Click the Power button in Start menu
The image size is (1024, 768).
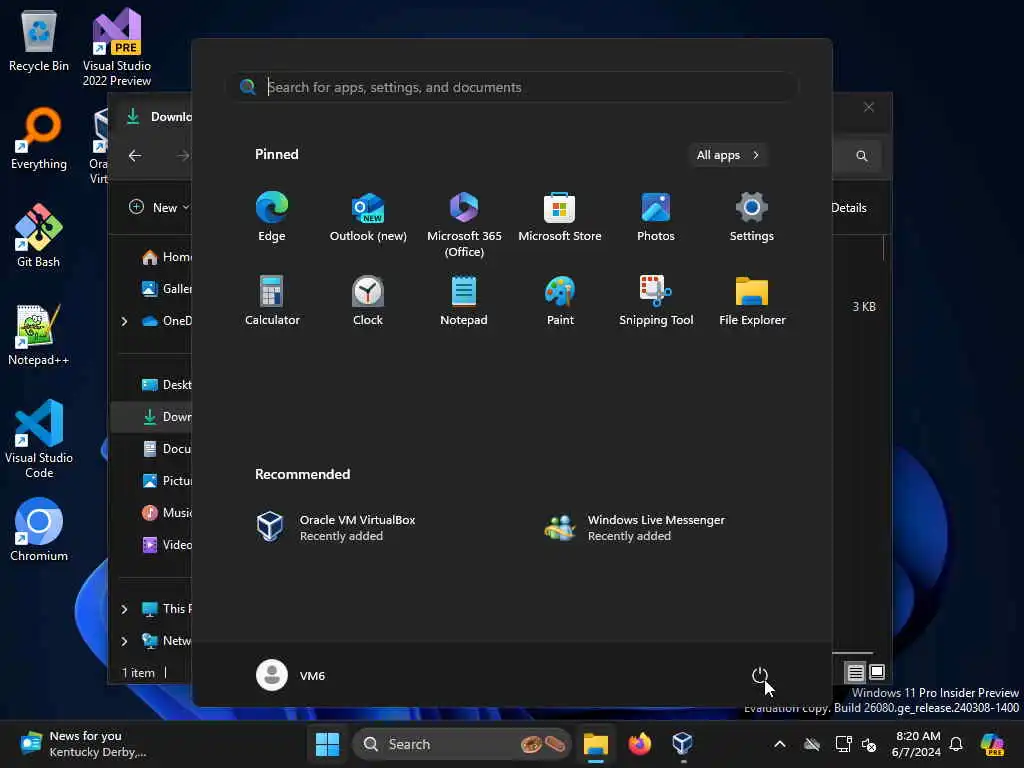760,675
